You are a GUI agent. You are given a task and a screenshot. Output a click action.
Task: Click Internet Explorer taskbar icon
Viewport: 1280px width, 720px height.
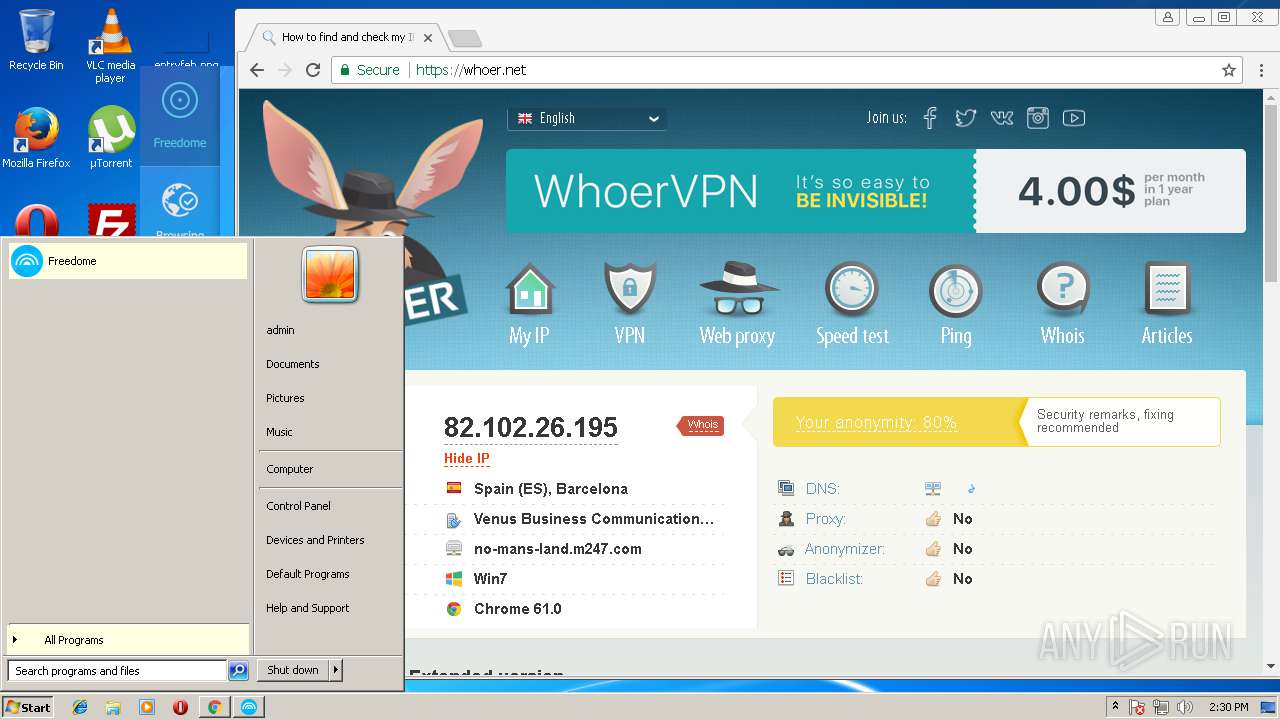click(x=80, y=707)
